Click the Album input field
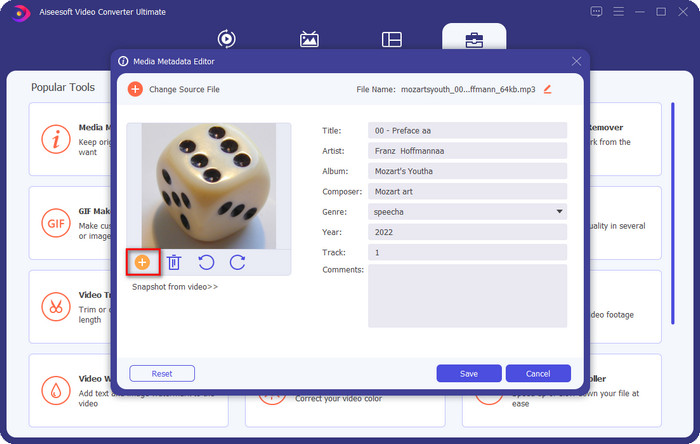Image resolution: width=700 pixels, height=444 pixels. (x=467, y=171)
